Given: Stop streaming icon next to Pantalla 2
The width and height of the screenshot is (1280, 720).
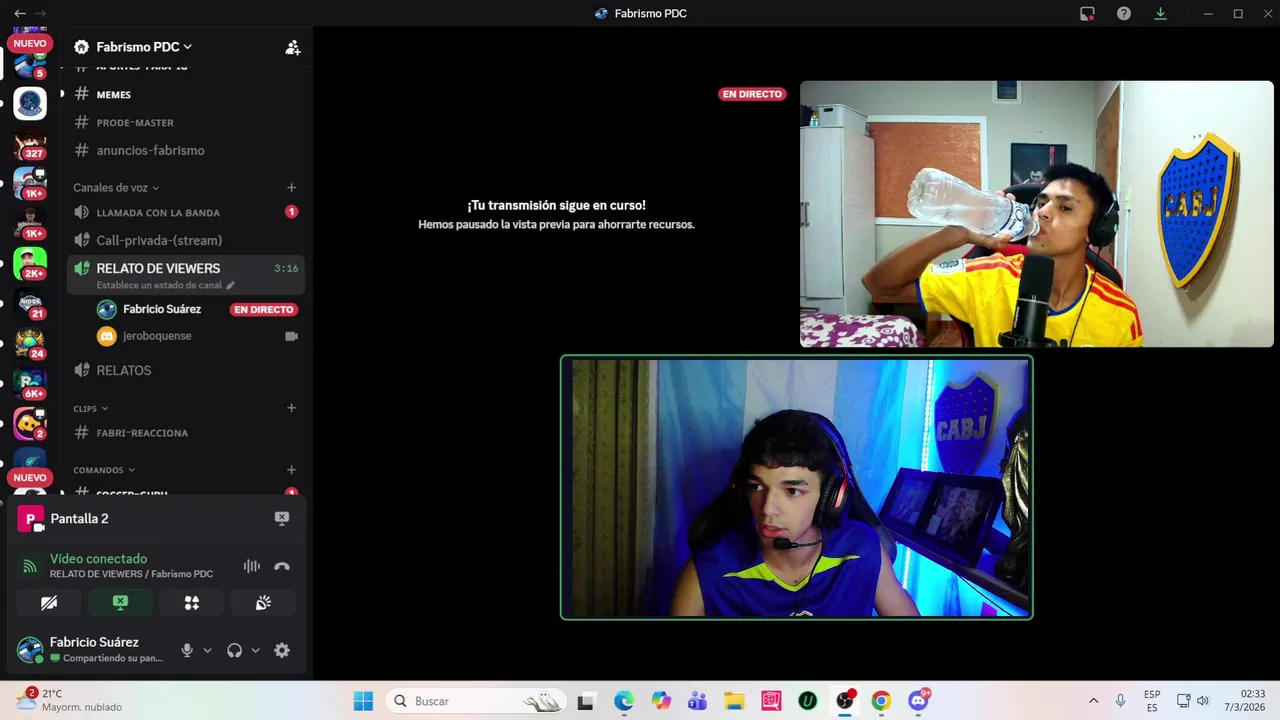Looking at the screenshot, I should point(282,518).
